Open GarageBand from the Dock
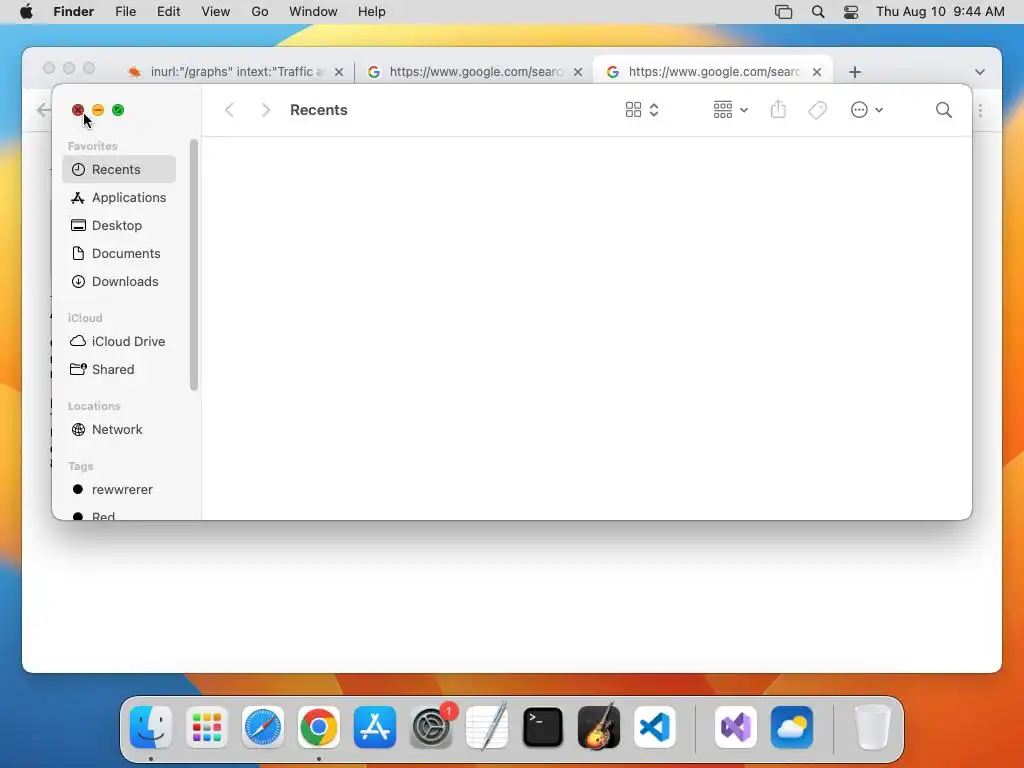 point(599,727)
